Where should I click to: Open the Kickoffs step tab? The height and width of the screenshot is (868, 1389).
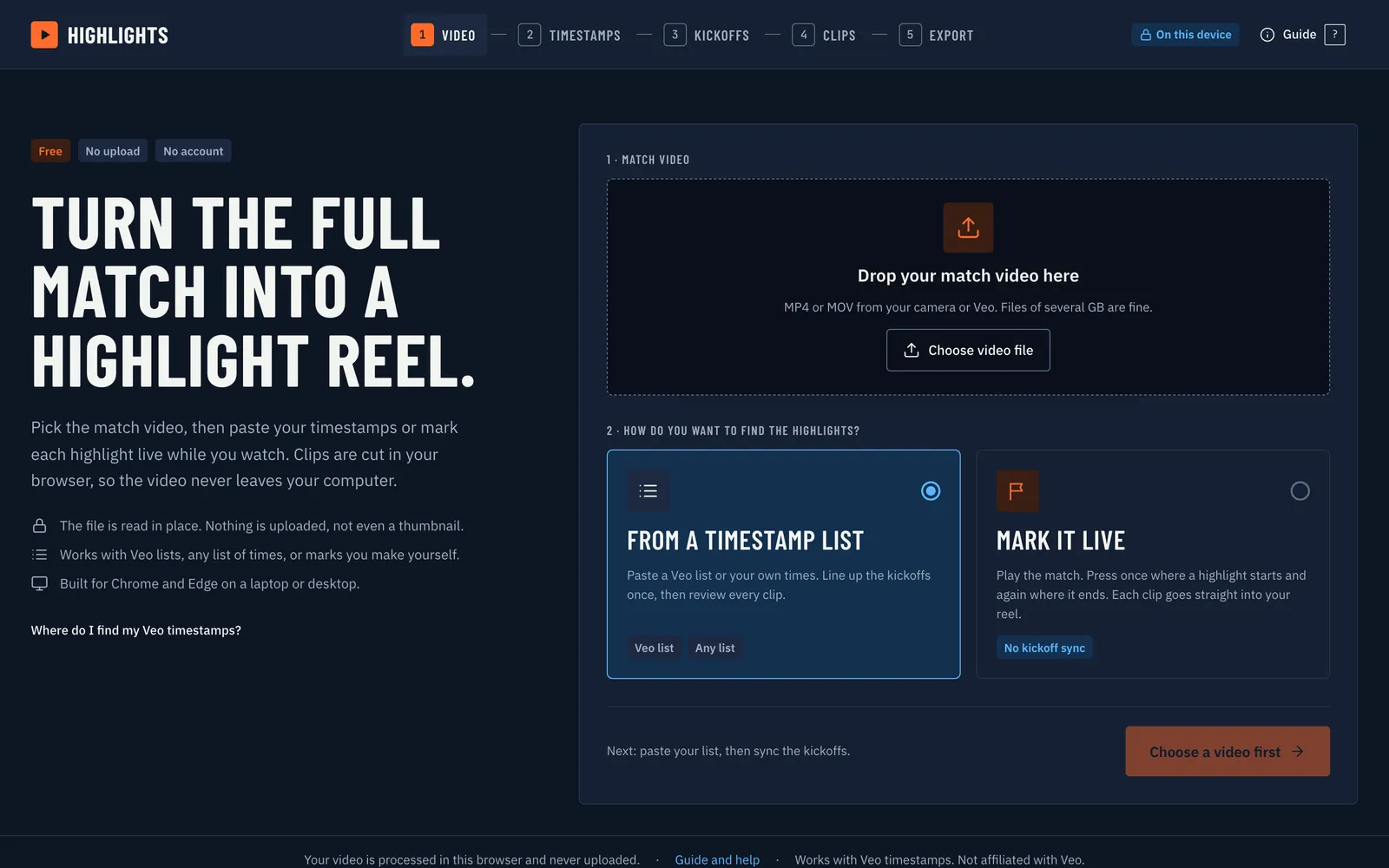tap(707, 35)
